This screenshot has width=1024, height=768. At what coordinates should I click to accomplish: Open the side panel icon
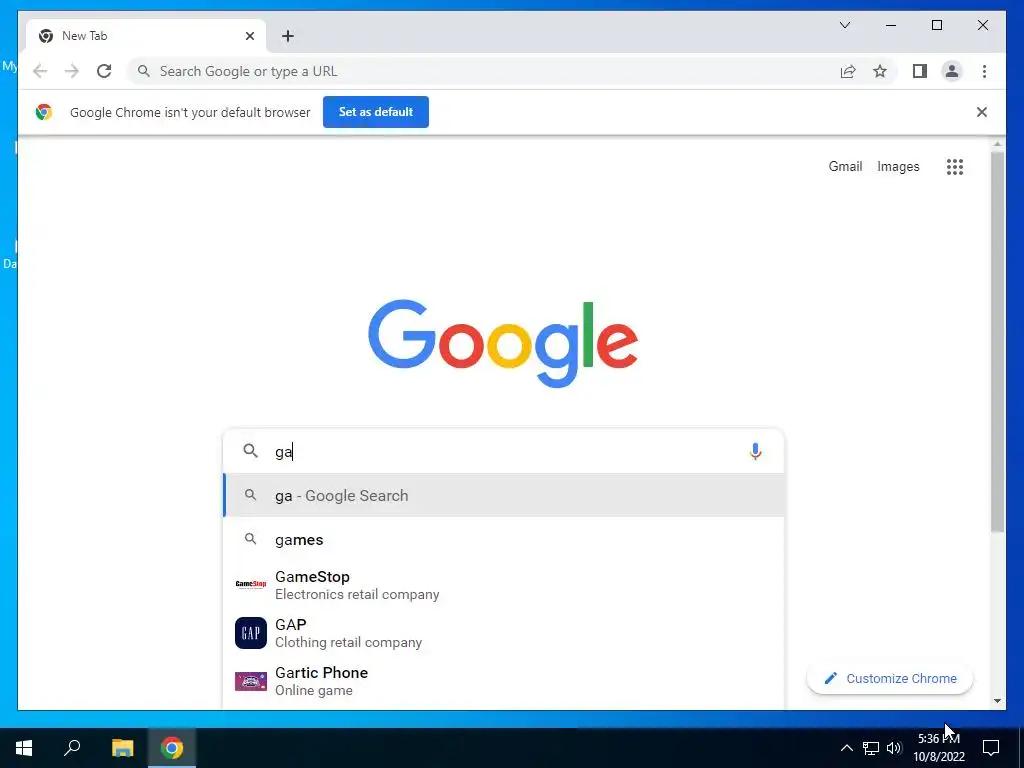[x=920, y=71]
